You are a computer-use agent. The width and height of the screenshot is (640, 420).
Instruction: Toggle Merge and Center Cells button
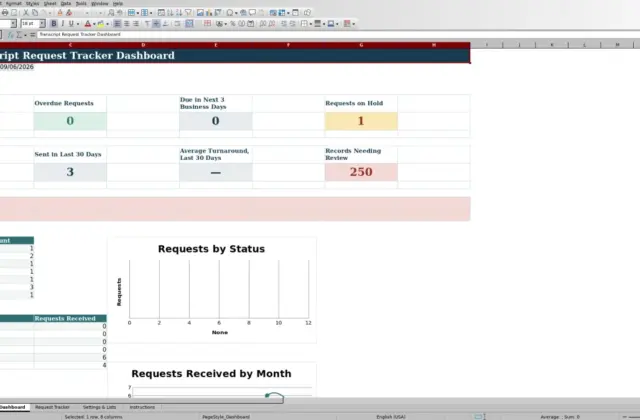click(189, 23)
